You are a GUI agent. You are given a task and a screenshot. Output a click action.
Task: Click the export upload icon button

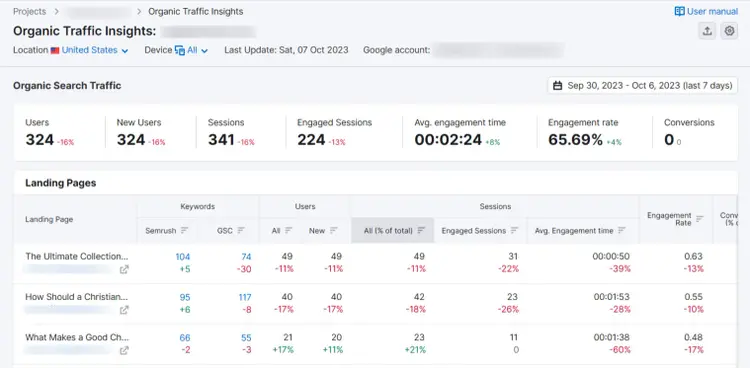707,31
